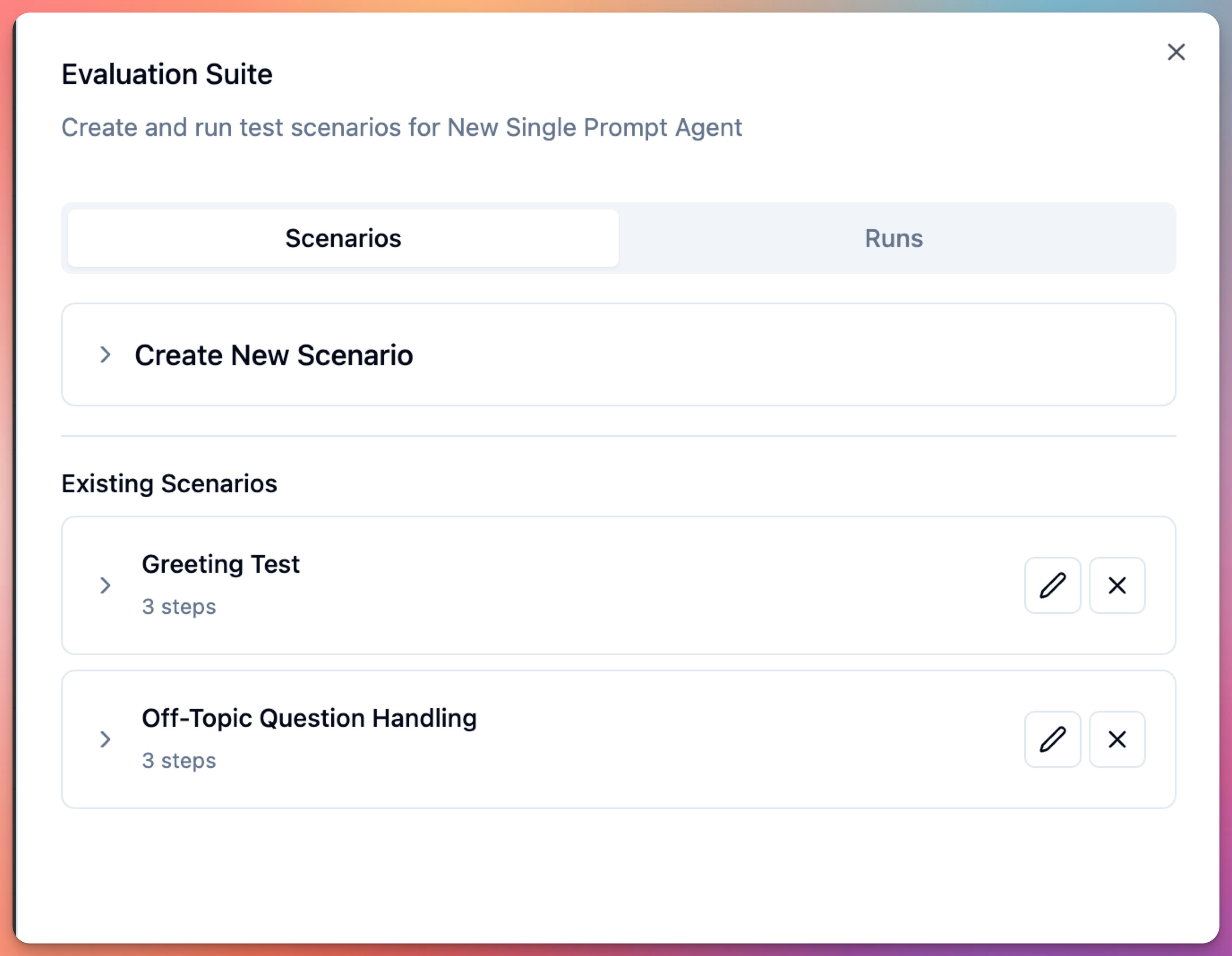Click the Existing Scenarios heading

(169, 483)
